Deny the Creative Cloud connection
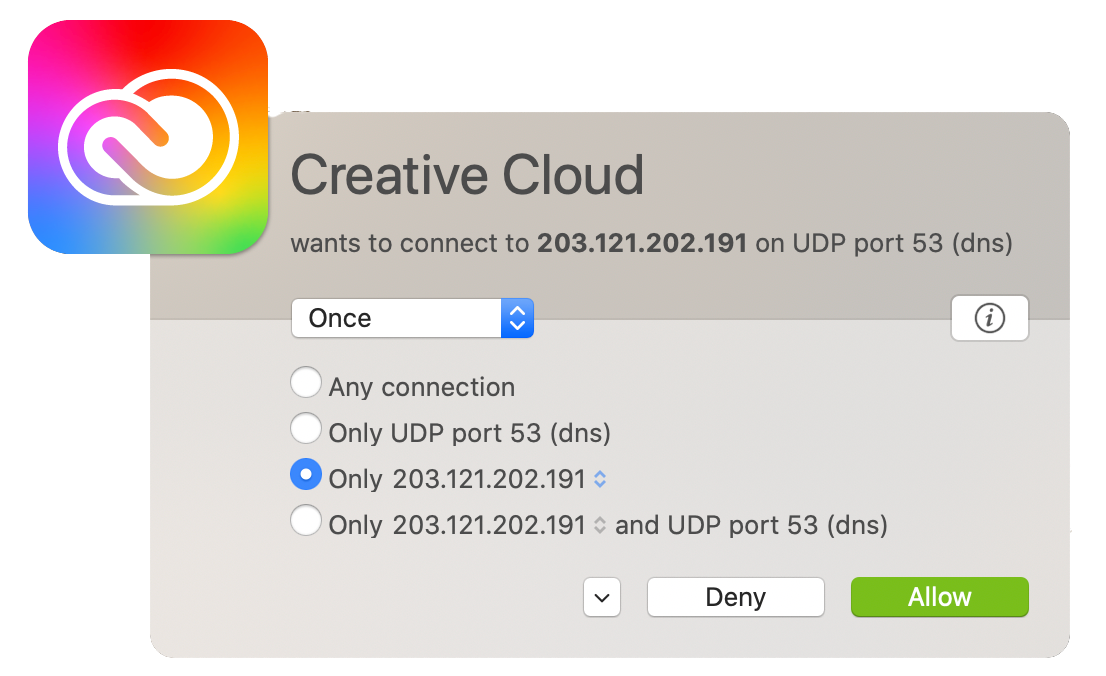 pyautogui.click(x=736, y=597)
